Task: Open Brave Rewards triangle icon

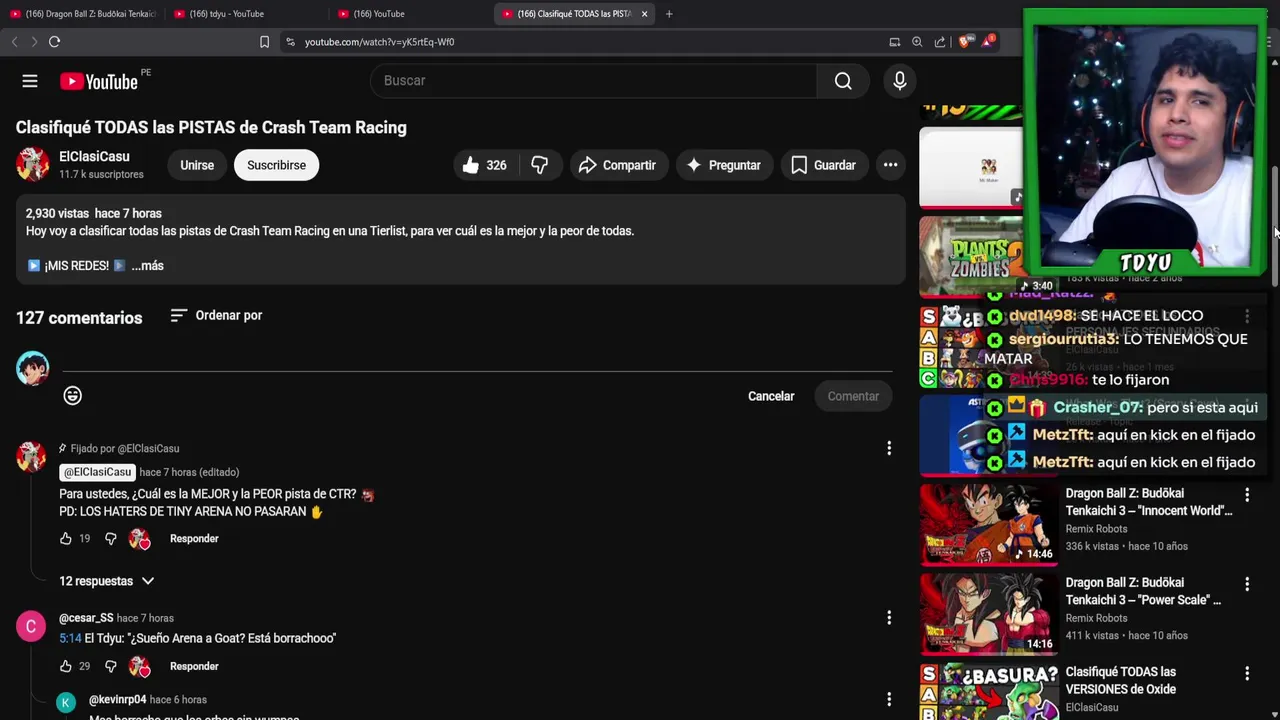Action: pos(988,42)
